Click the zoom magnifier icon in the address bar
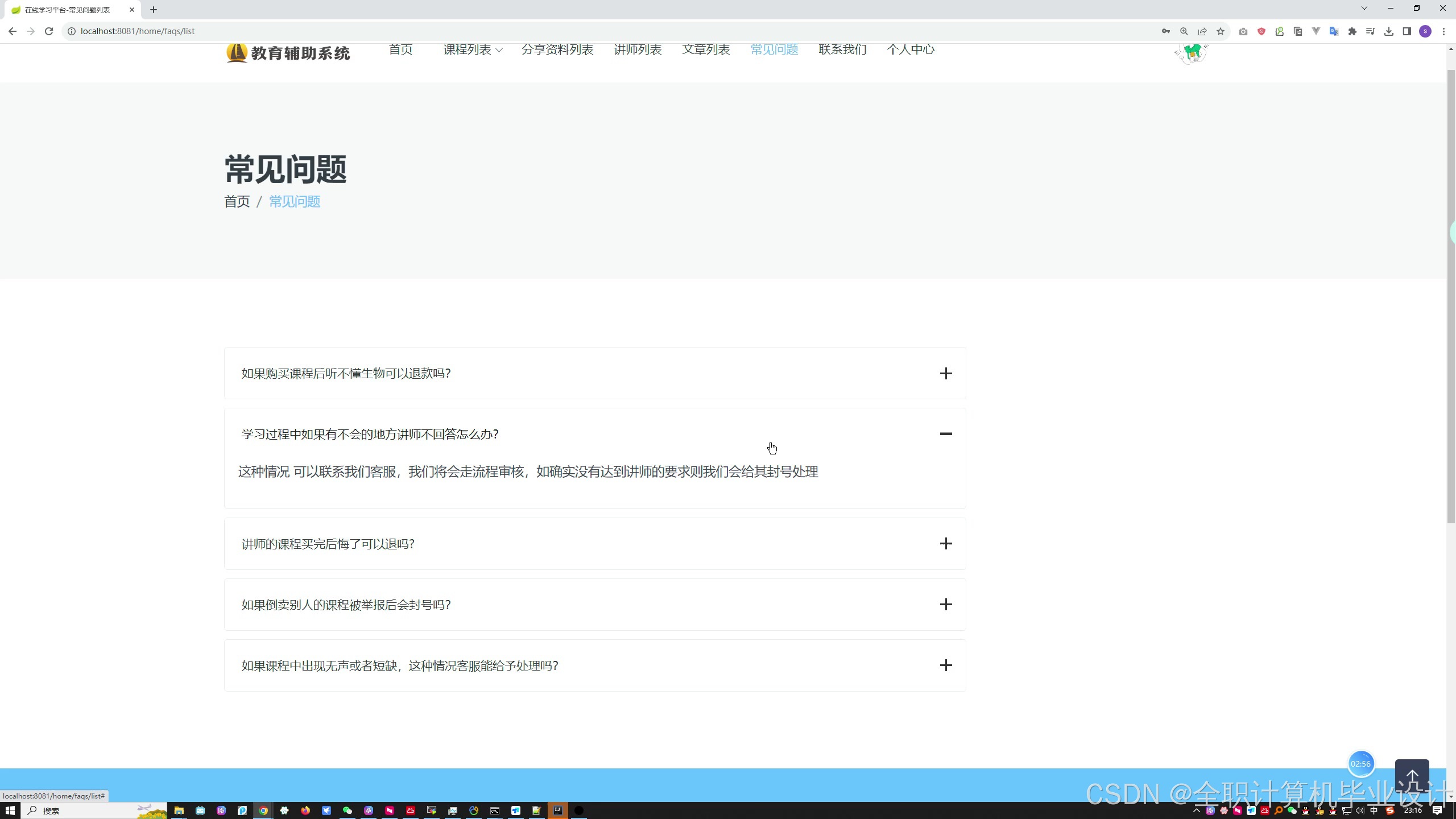Screen dimensions: 1456x819 (1184, 31)
